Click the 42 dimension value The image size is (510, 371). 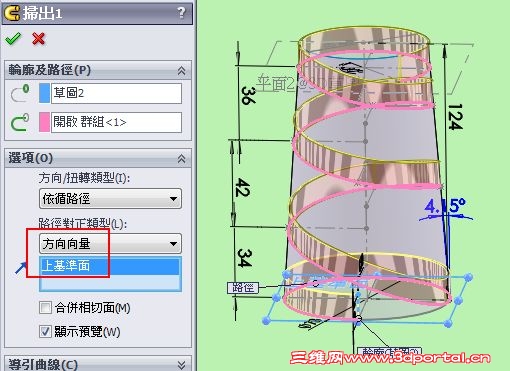tap(242, 187)
